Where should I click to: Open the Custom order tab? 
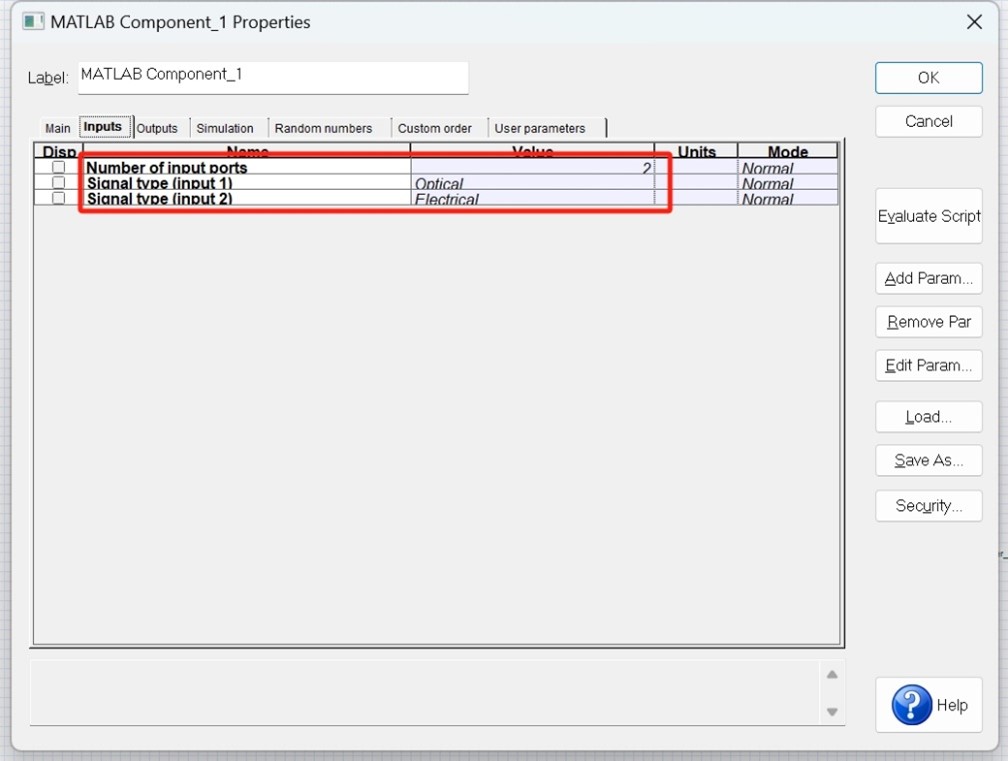437,127
